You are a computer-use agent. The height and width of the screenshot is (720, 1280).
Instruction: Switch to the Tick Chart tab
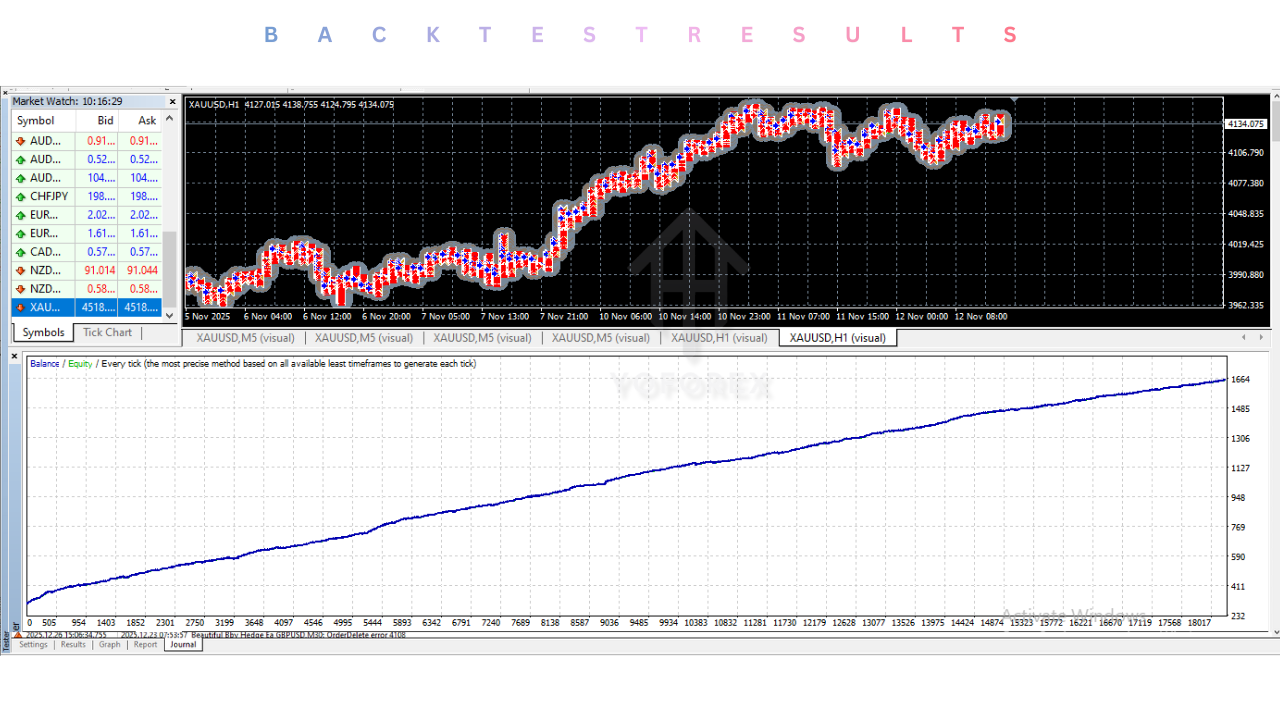(107, 332)
